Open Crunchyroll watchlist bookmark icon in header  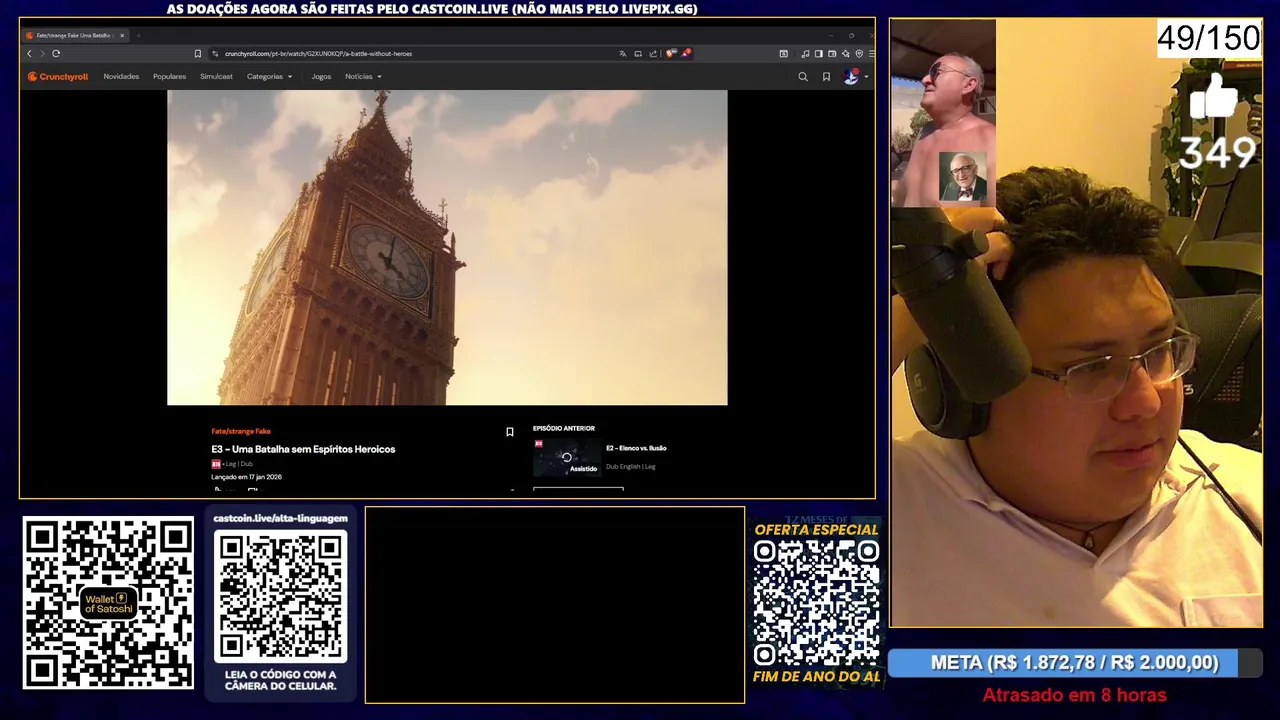tap(826, 76)
